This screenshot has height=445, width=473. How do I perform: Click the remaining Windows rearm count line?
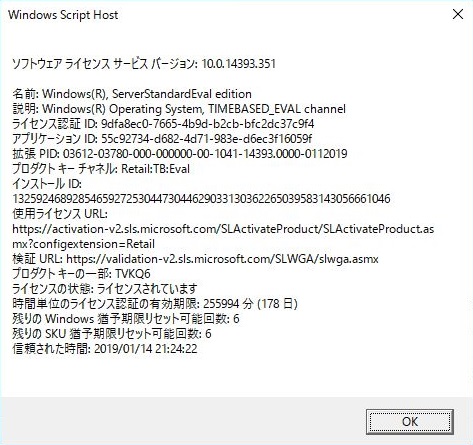coord(126,319)
